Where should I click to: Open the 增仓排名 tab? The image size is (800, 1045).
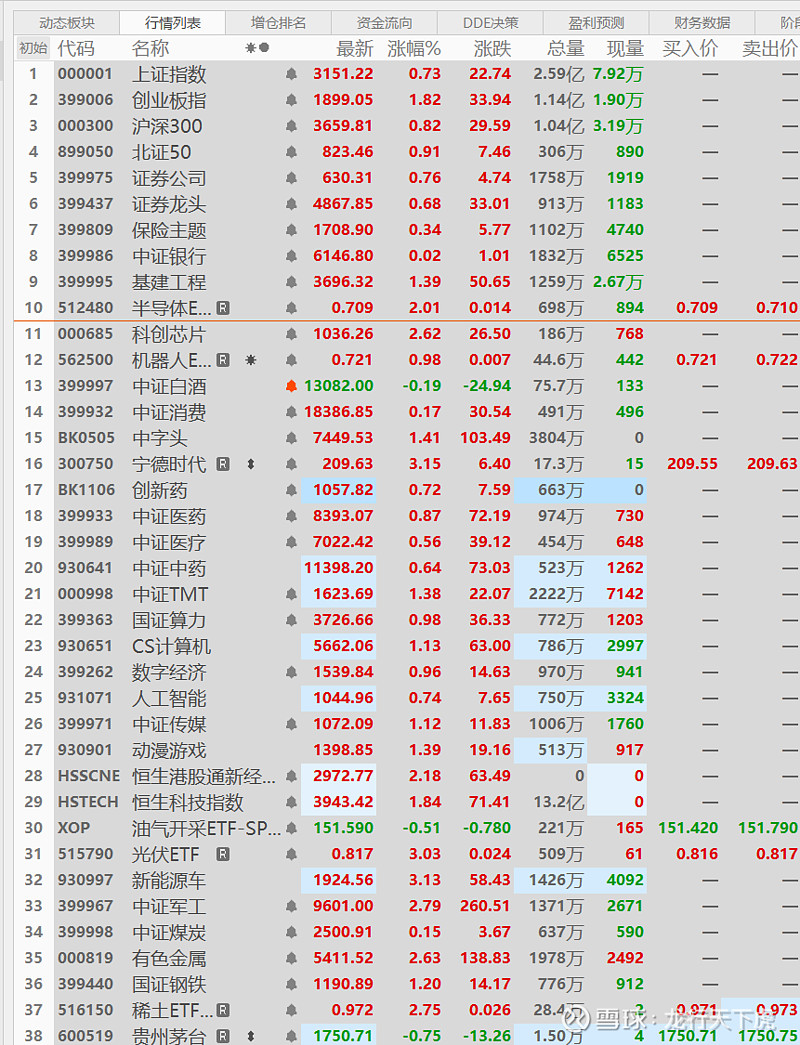pyautogui.click(x=279, y=23)
